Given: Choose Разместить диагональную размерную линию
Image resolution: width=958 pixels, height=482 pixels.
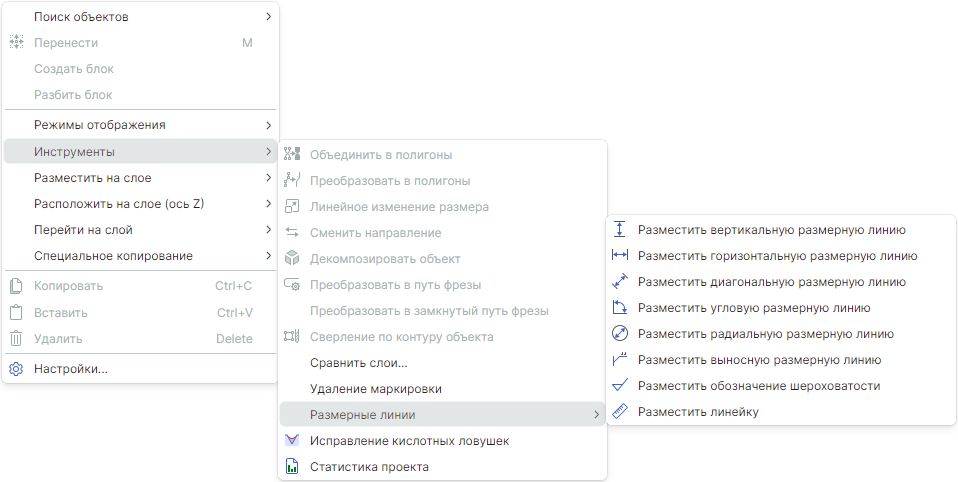Looking at the screenshot, I should [x=781, y=282].
